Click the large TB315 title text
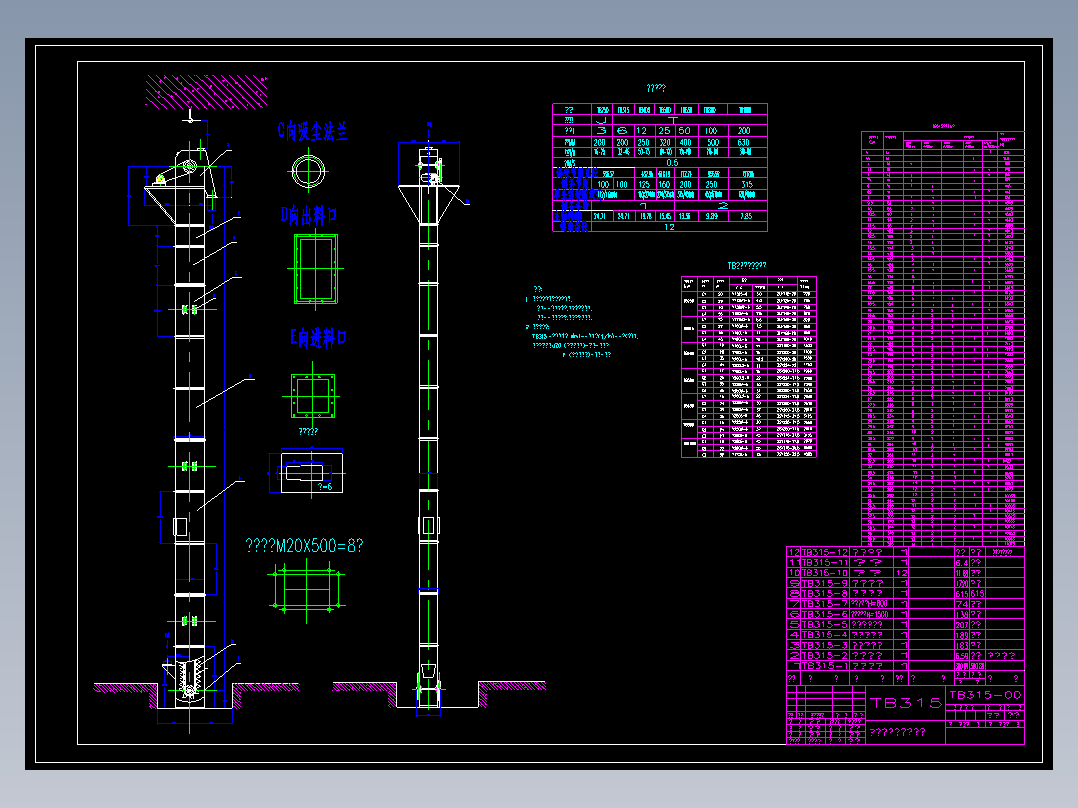 [x=905, y=703]
